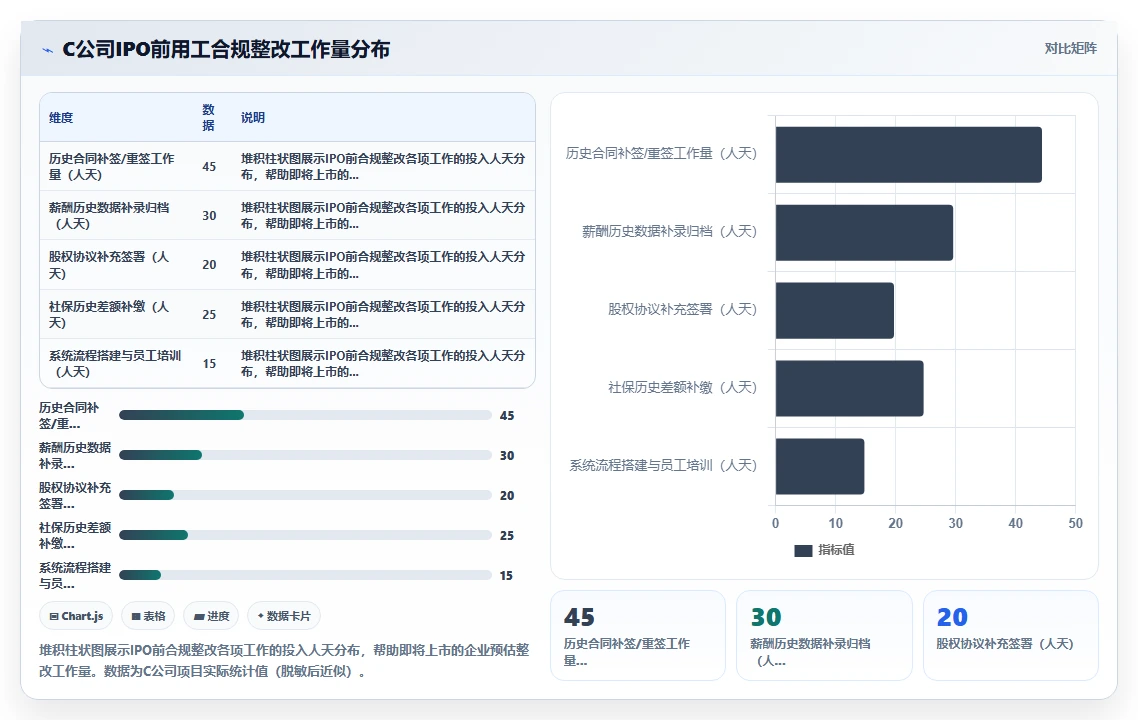Click chart bar for 股权协议补充签署
The width and height of the screenshot is (1138, 720).
[835, 311]
